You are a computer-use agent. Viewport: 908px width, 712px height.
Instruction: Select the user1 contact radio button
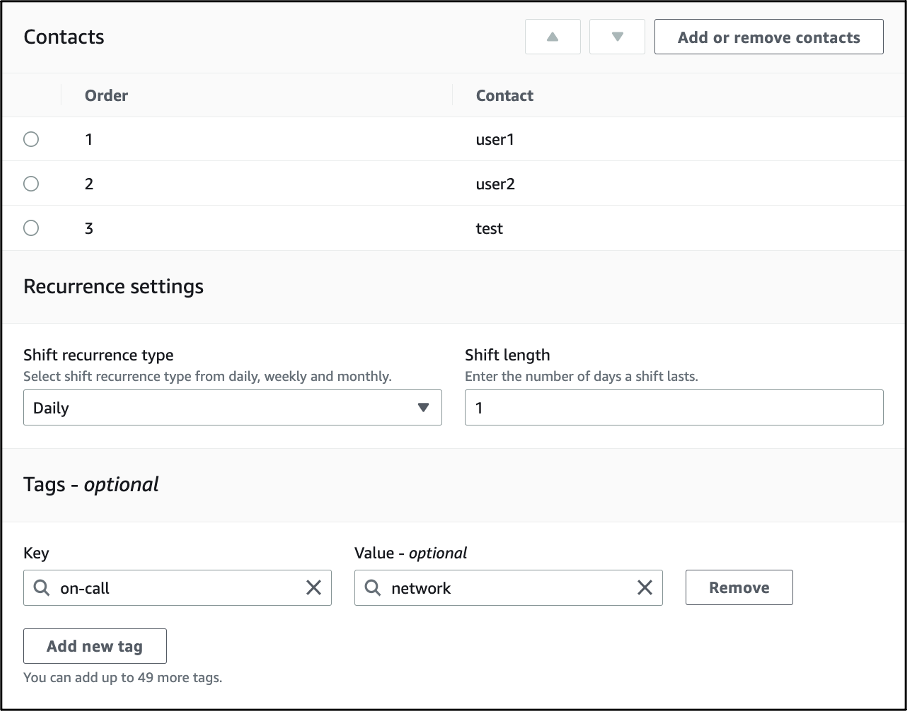point(31,139)
